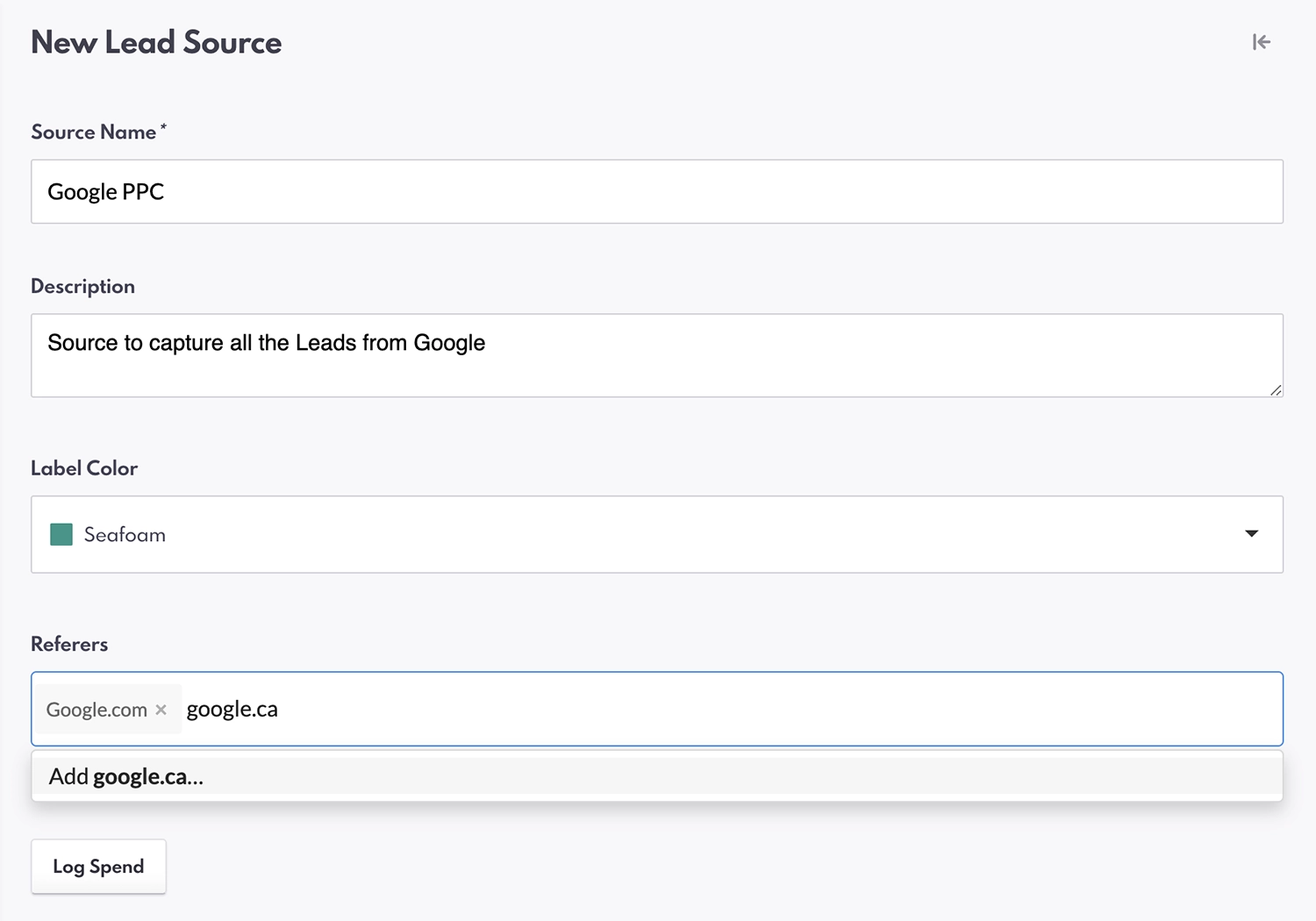Click the Google.com referer chip
Viewport: 1316px width, 921px height.
[97, 709]
